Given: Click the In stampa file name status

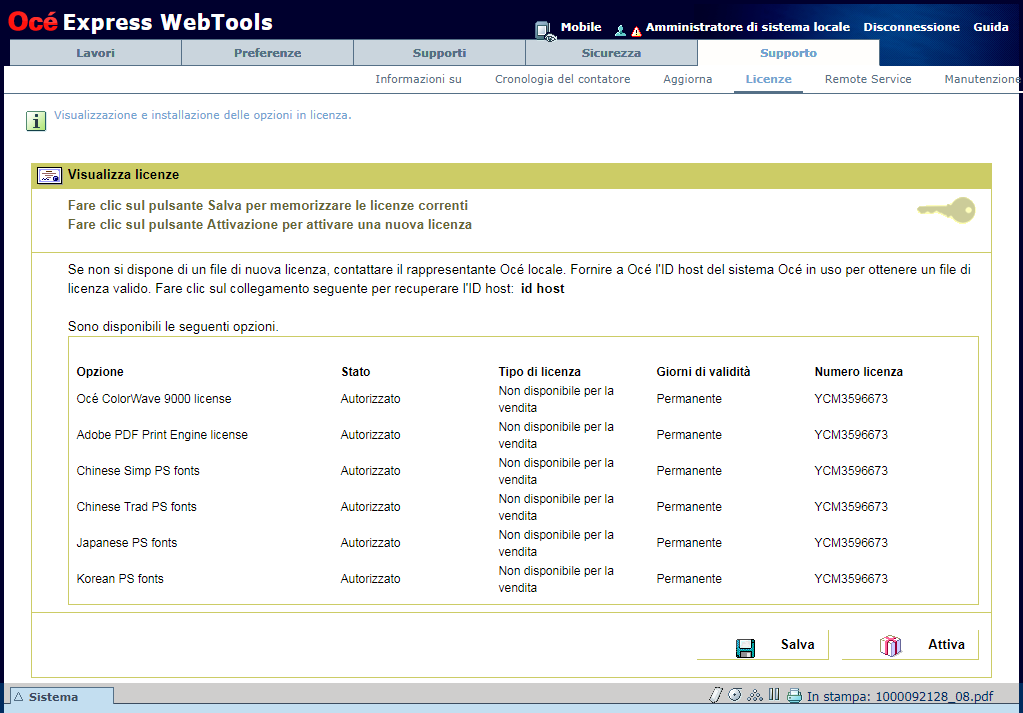Looking at the screenshot, I should point(900,697).
